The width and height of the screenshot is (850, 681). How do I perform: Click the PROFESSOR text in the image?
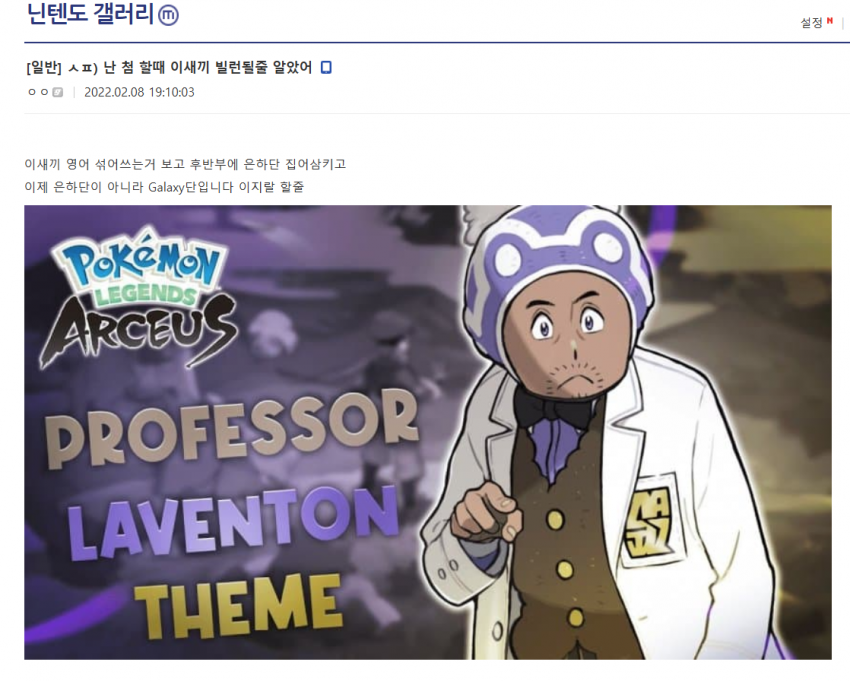(233, 428)
